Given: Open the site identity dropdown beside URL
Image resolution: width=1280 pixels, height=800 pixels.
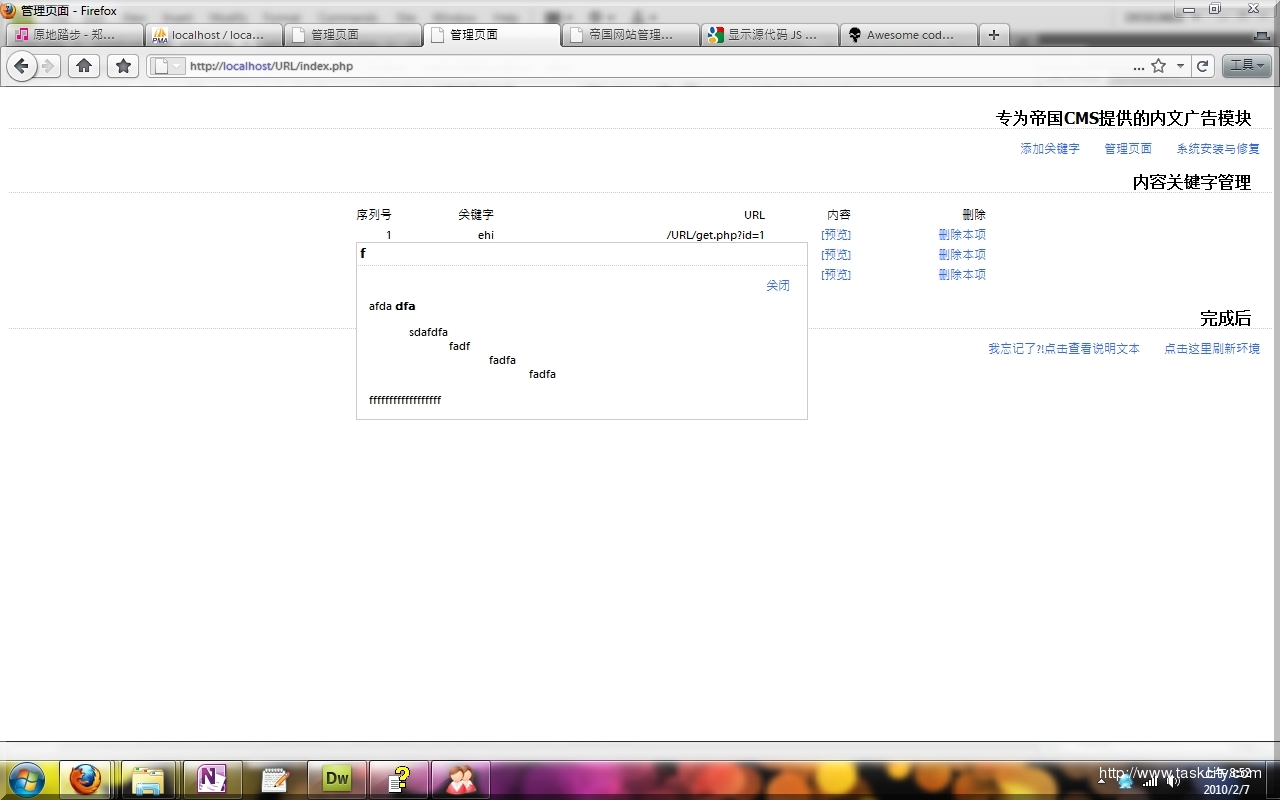Looking at the screenshot, I should click(x=167, y=66).
